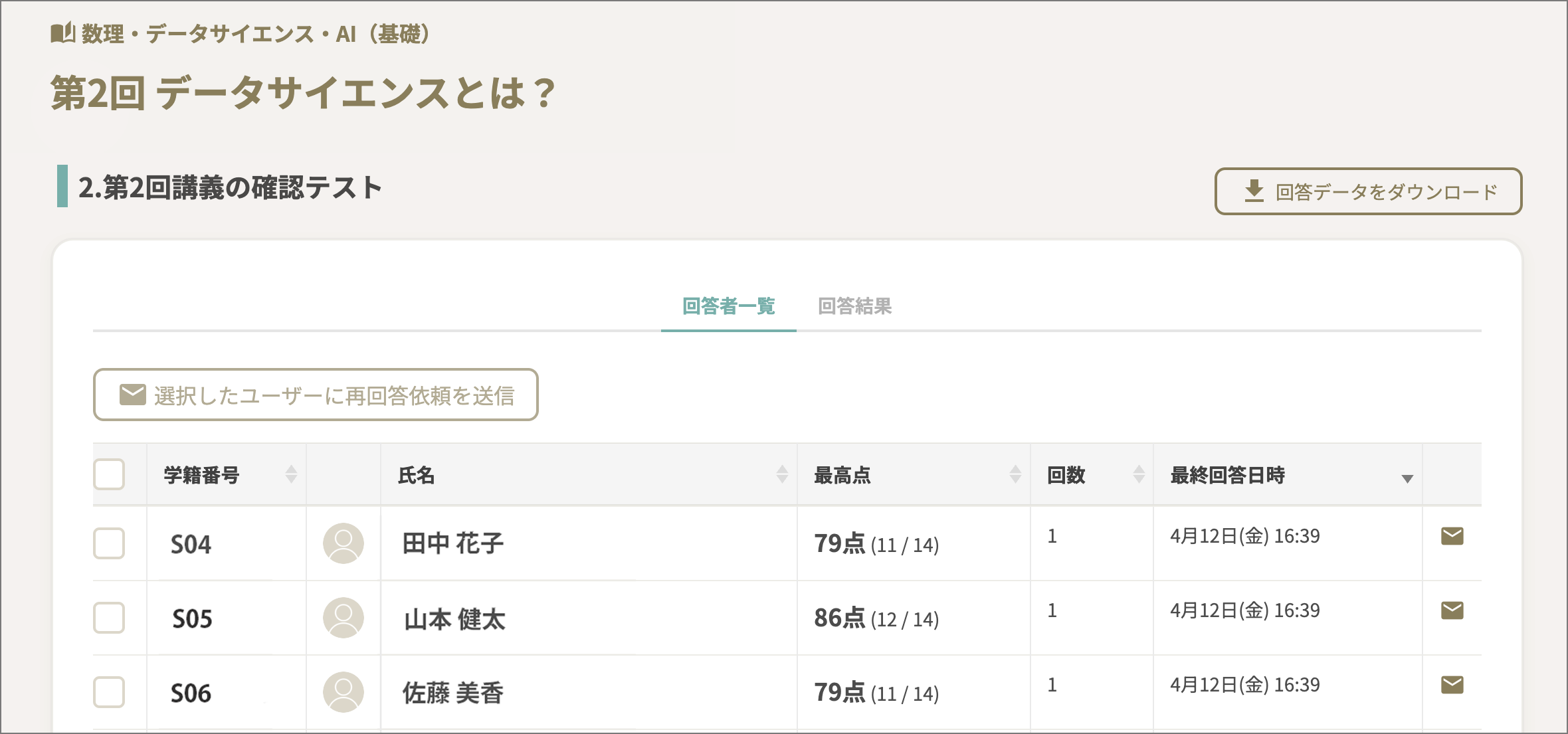Click the mail icon for 田中 花子
1568x734 pixels.
pos(1452,536)
